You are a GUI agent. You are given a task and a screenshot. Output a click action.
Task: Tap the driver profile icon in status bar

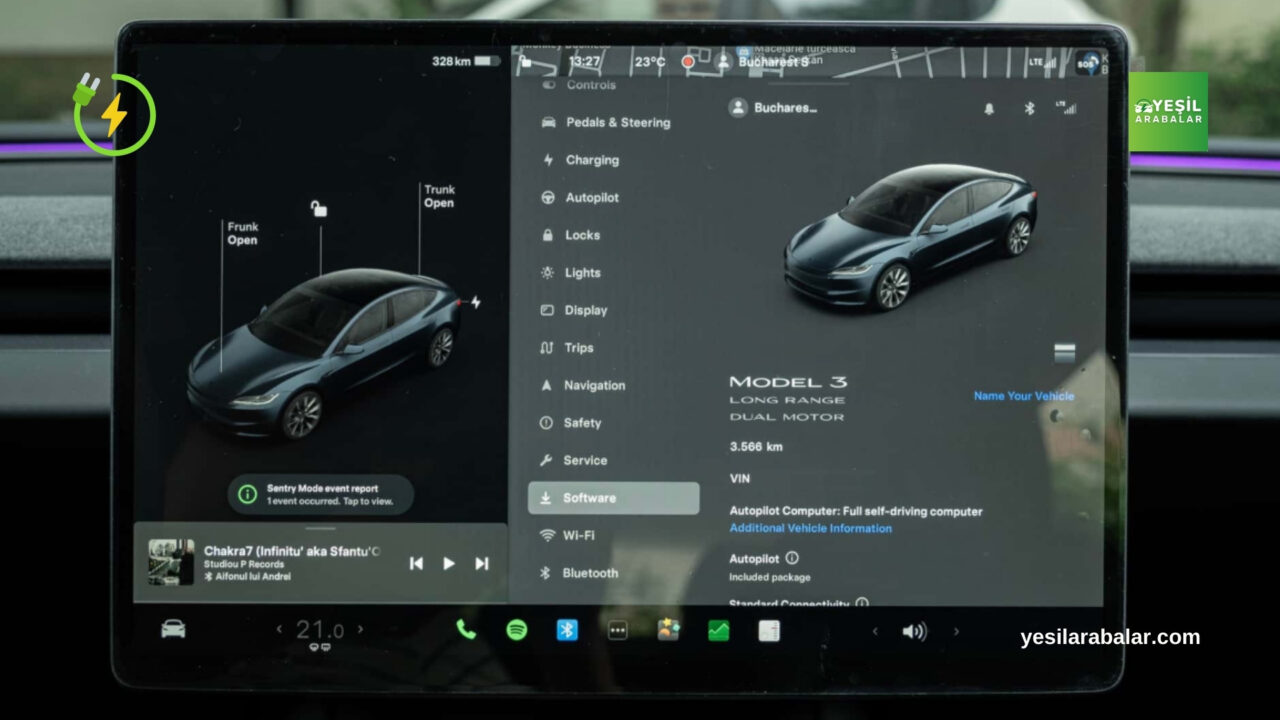pyautogui.click(x=723, y=62)
